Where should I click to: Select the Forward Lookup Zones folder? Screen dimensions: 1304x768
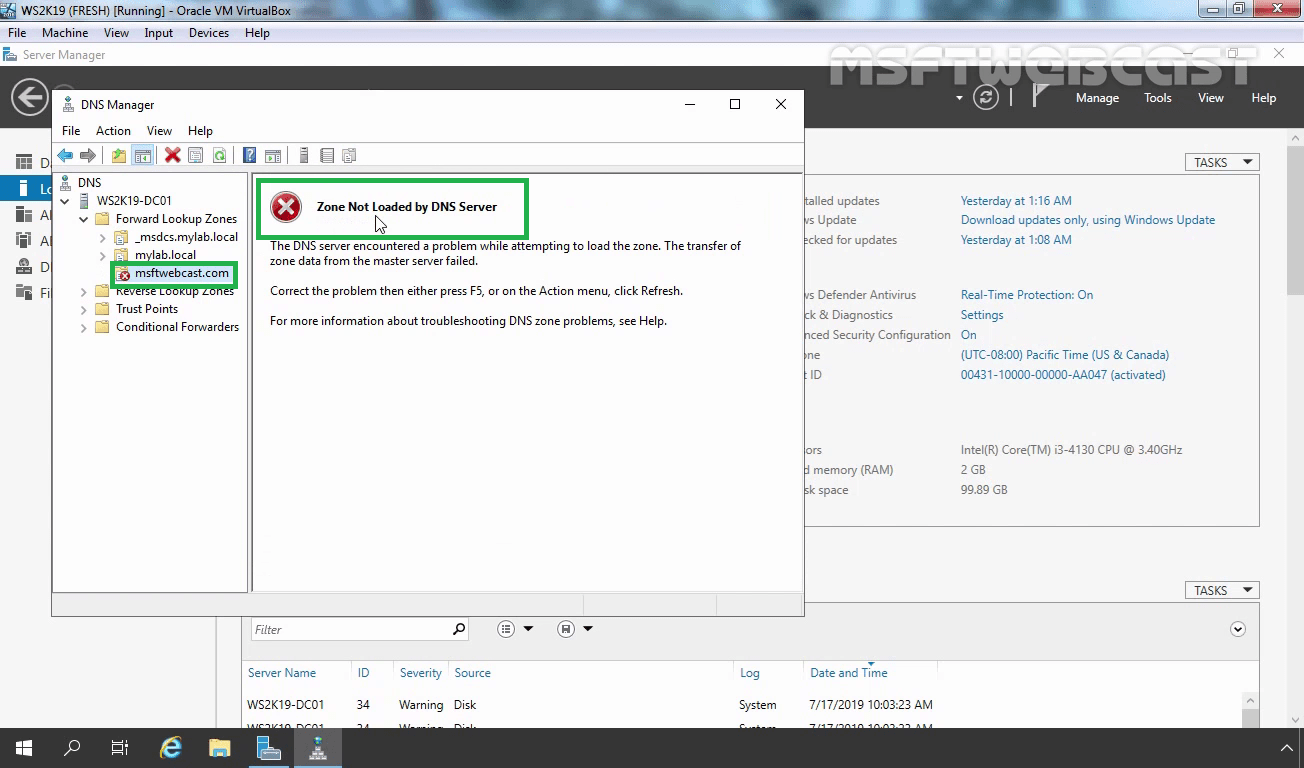coord(176,219)
